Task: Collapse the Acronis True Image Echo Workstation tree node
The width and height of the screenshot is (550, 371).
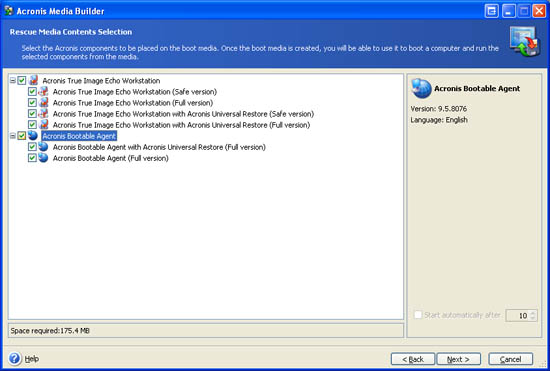Action: (13, 80)
